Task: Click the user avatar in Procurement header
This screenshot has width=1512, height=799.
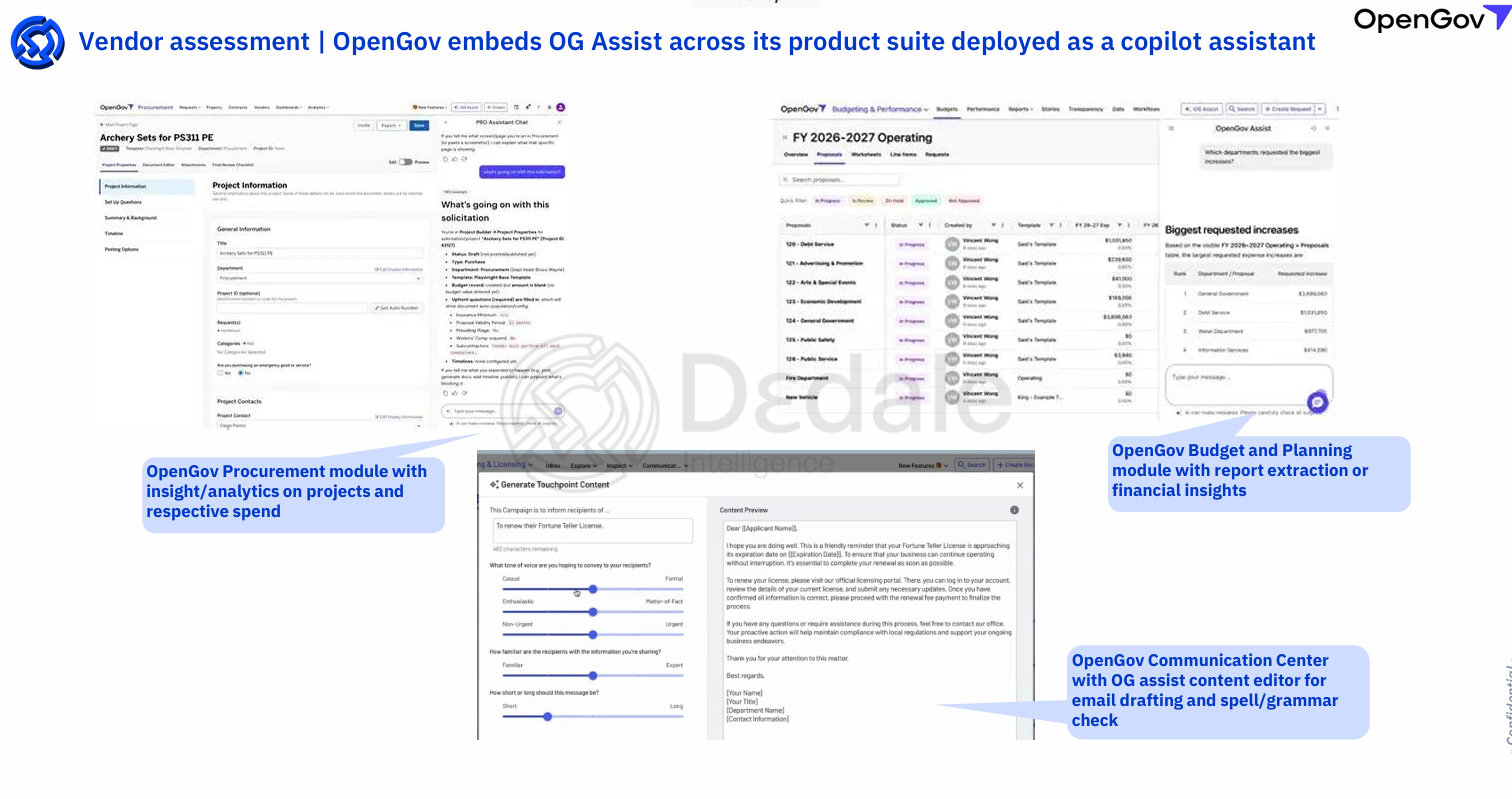Action: [x=561, y=107]
